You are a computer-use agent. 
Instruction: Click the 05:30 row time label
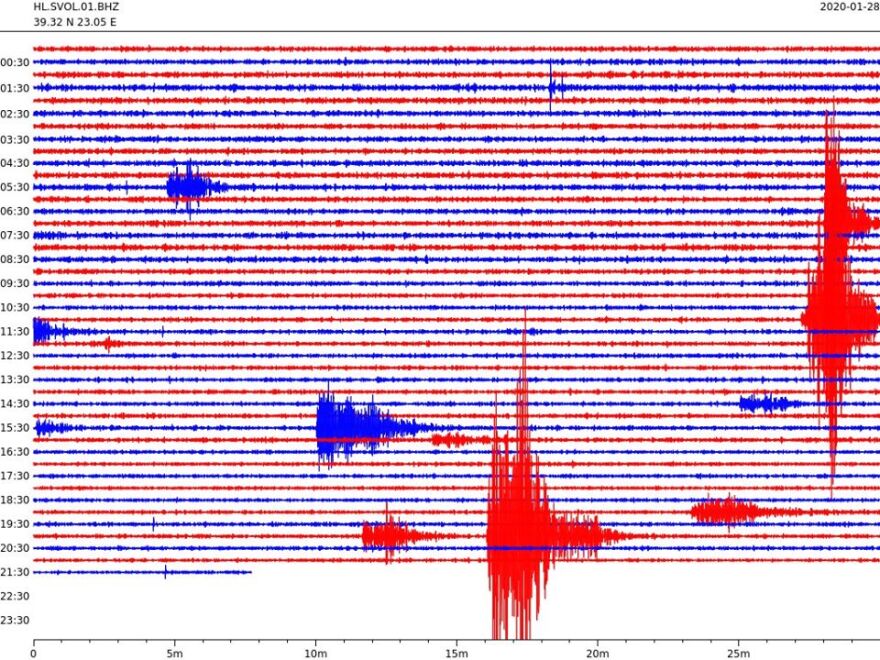(x=15, y=187)
